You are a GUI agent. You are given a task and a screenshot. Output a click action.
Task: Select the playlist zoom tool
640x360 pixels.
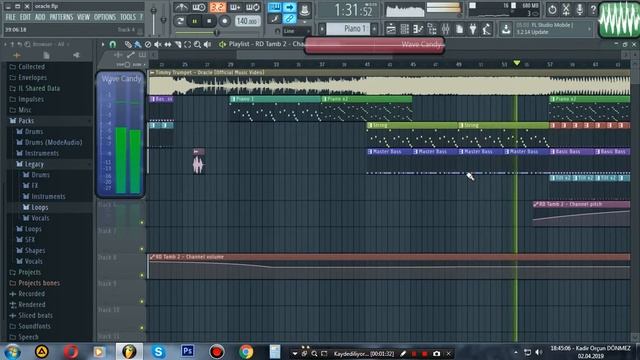tap(197, 44)
